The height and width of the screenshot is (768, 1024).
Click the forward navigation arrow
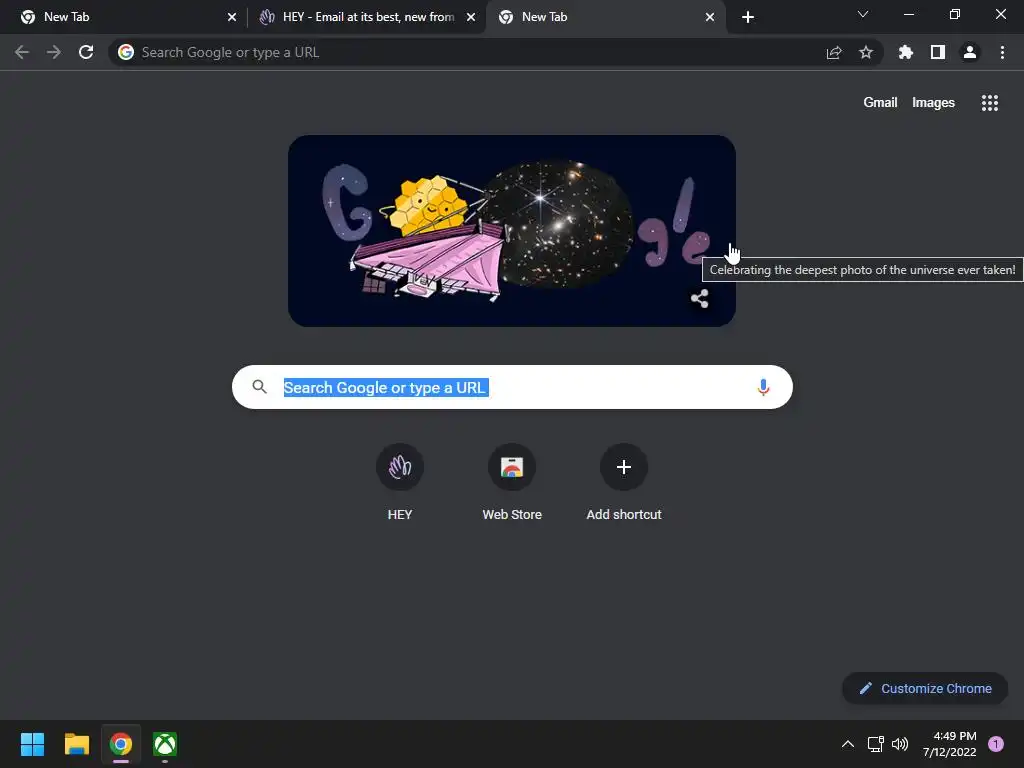pos(54,52)
